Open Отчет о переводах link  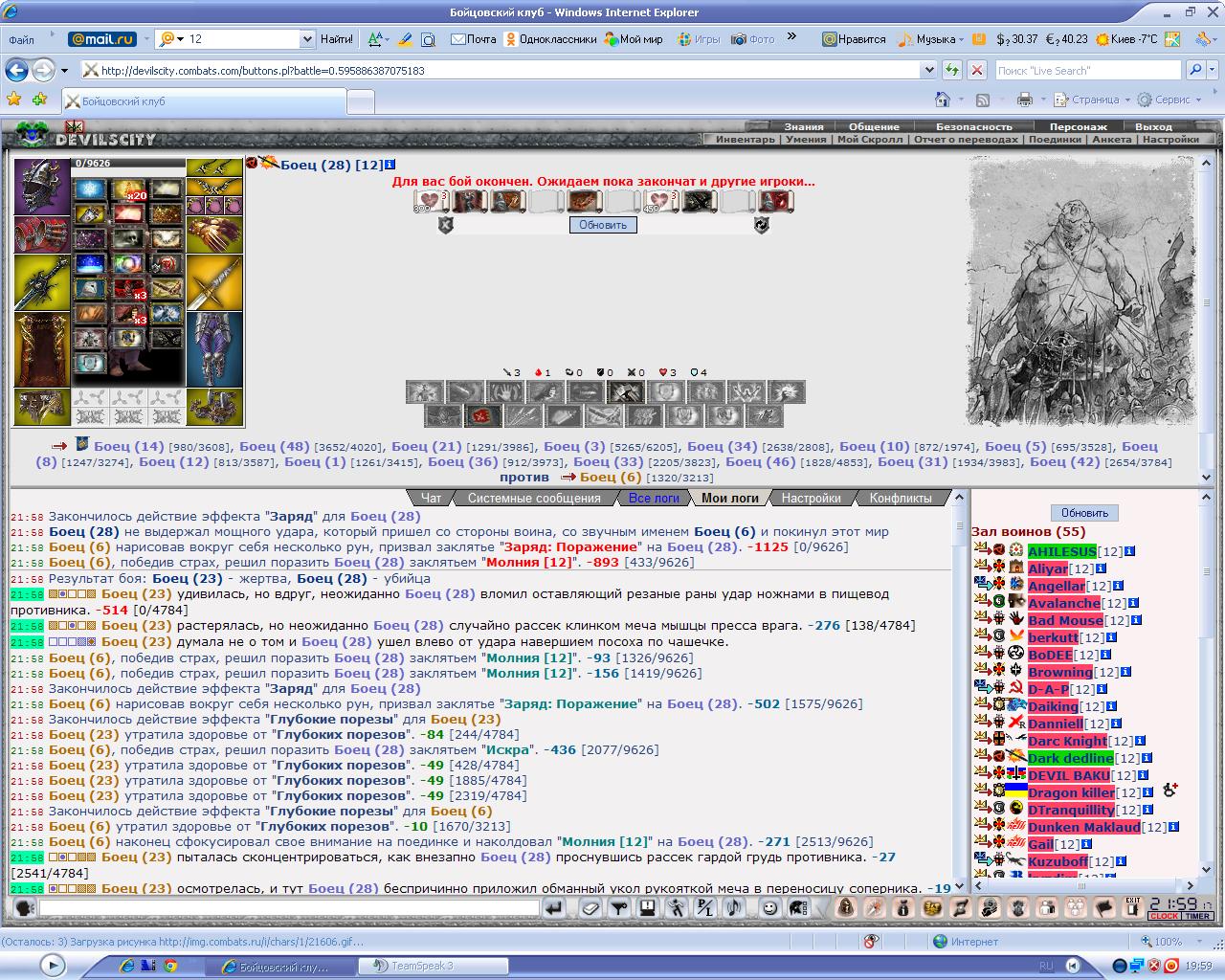(966, 139)
